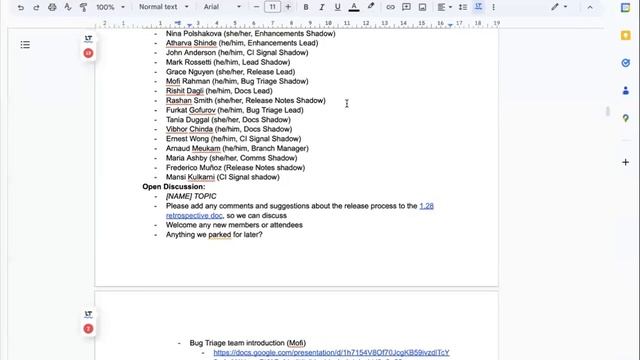Click the [NAME] TOPIC placeholder line
This screenshot has height=360, width=640.
tap(191, 196)
